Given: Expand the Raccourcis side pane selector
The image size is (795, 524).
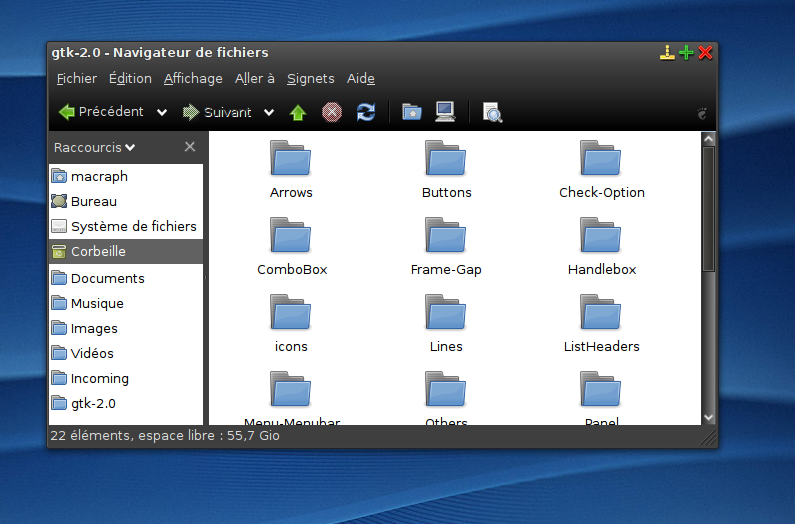Looking at the screenshot, I should click(94, 147).
